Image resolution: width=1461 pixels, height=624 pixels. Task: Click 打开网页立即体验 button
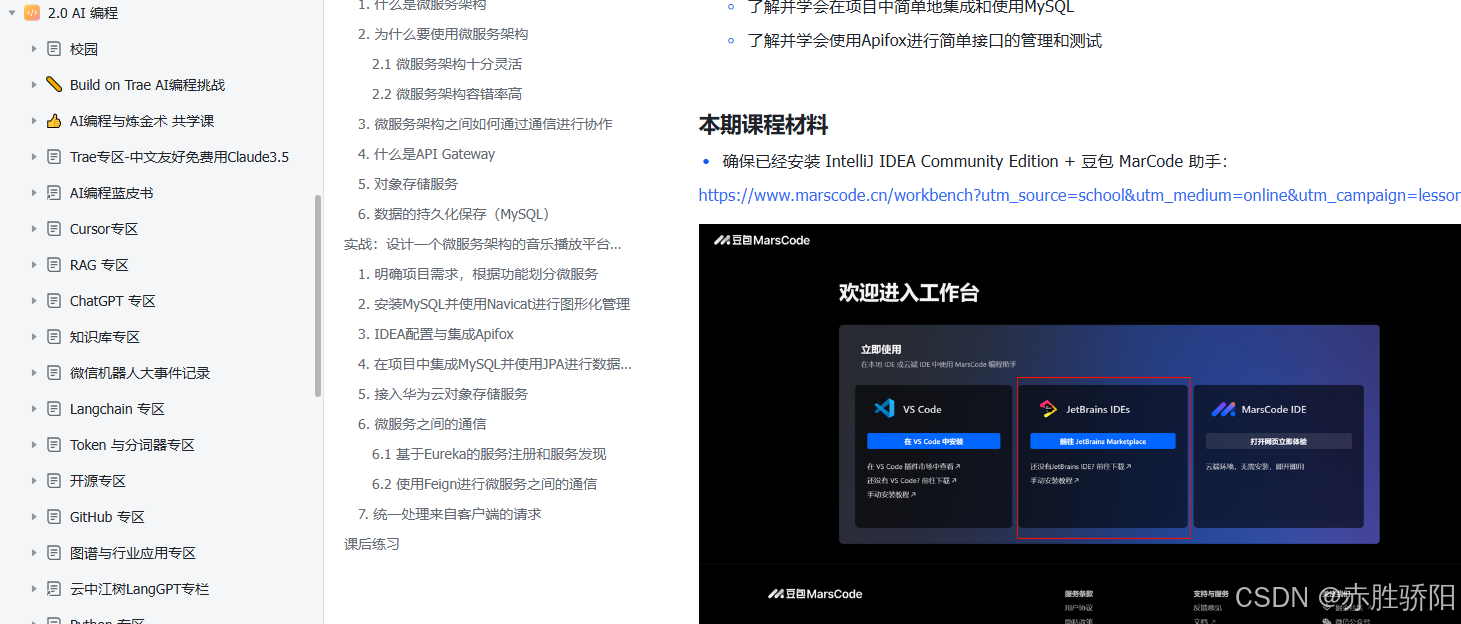click(x=1278, y=441)
